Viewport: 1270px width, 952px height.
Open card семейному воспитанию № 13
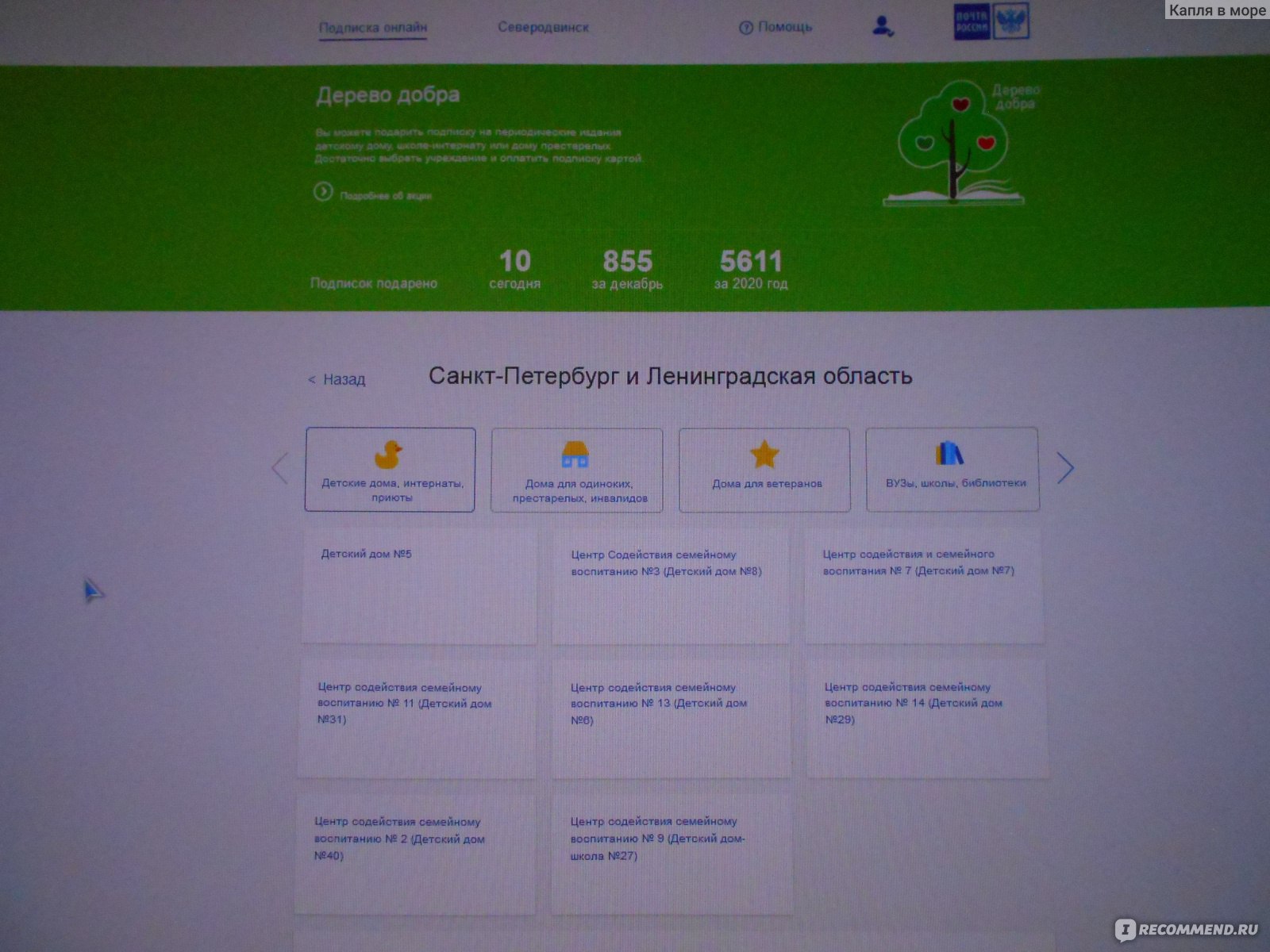(672, 718)
